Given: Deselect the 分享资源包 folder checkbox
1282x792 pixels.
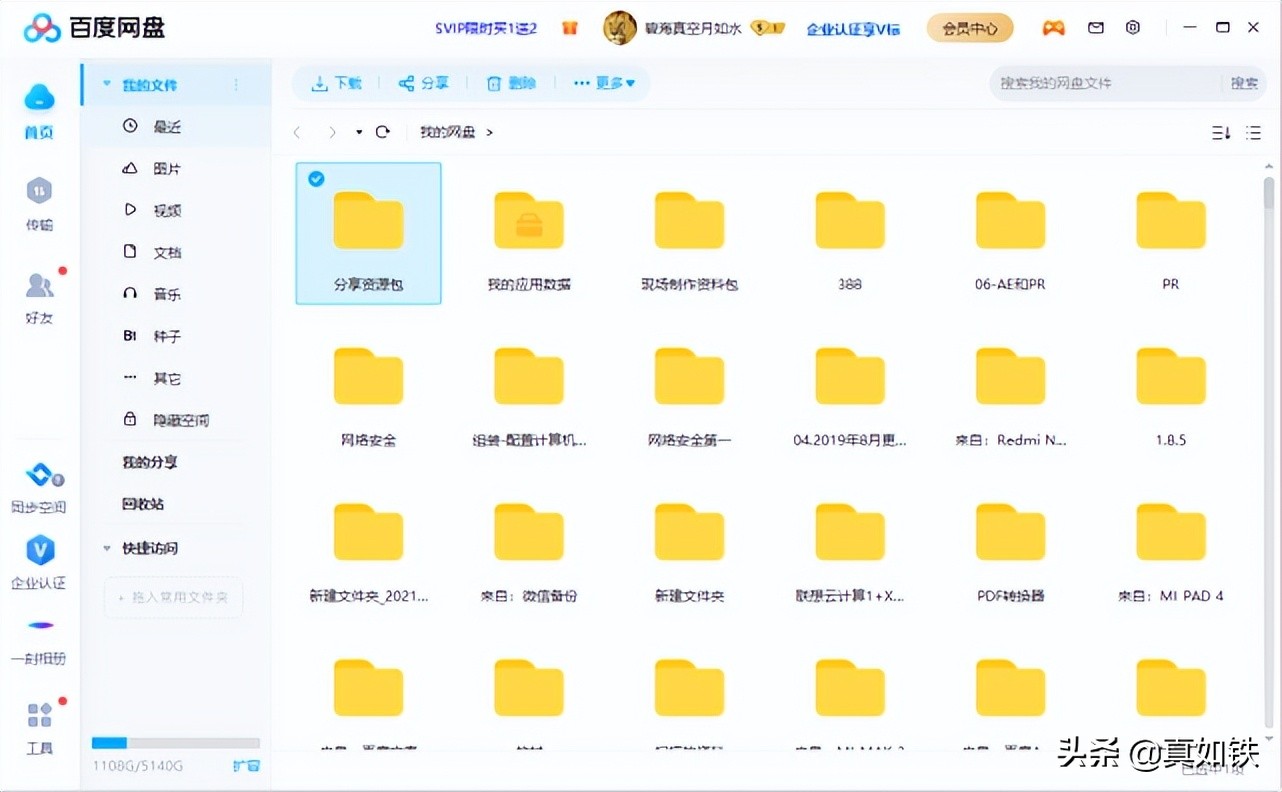Looking at the screenshot, I should (x=316, y=179).
